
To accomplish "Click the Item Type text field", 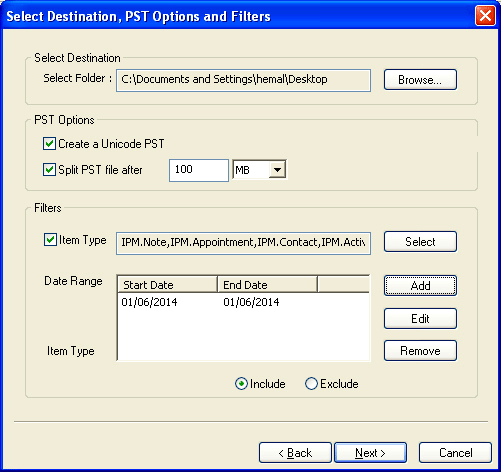I will (243, 243).
